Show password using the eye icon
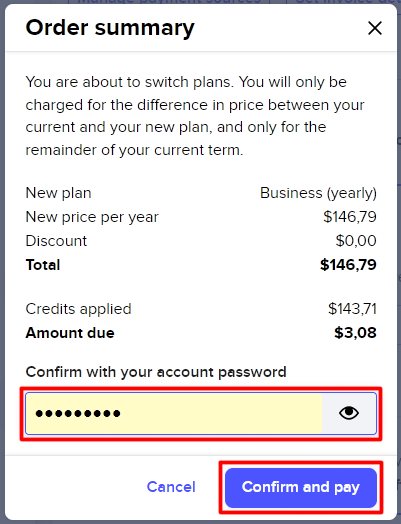401x524 pixels. tap(349, 413)
